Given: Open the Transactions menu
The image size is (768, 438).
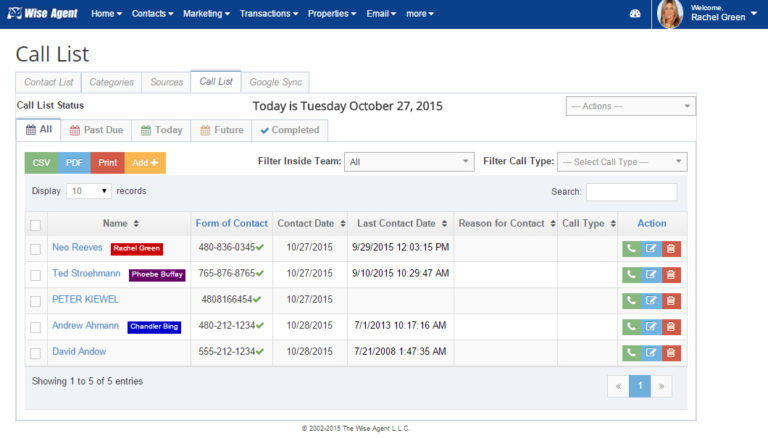Looking at the screenshot, I should [x=268, y=14].
